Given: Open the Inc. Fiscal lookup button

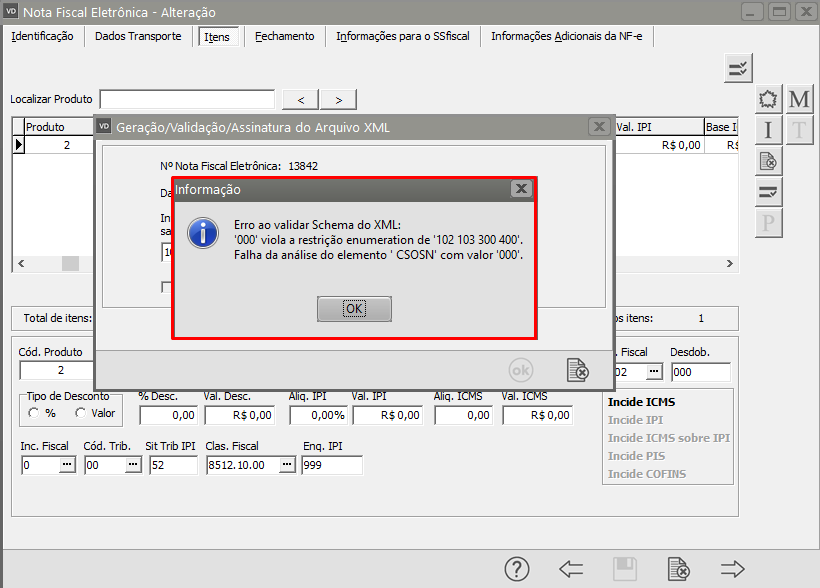Looking at the screenshot, I should pyautogui.click(x=67, y=465).
